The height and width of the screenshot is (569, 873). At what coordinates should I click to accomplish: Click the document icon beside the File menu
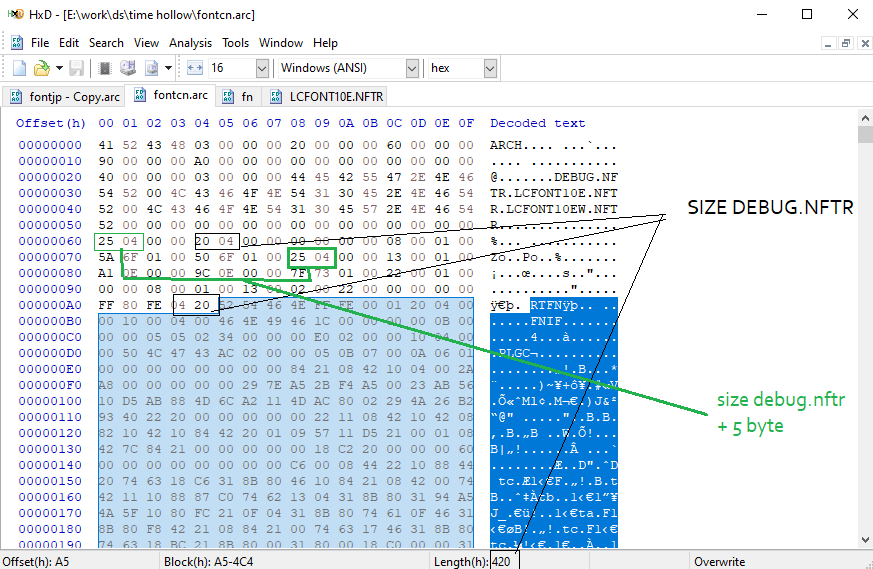coord(17,43)
